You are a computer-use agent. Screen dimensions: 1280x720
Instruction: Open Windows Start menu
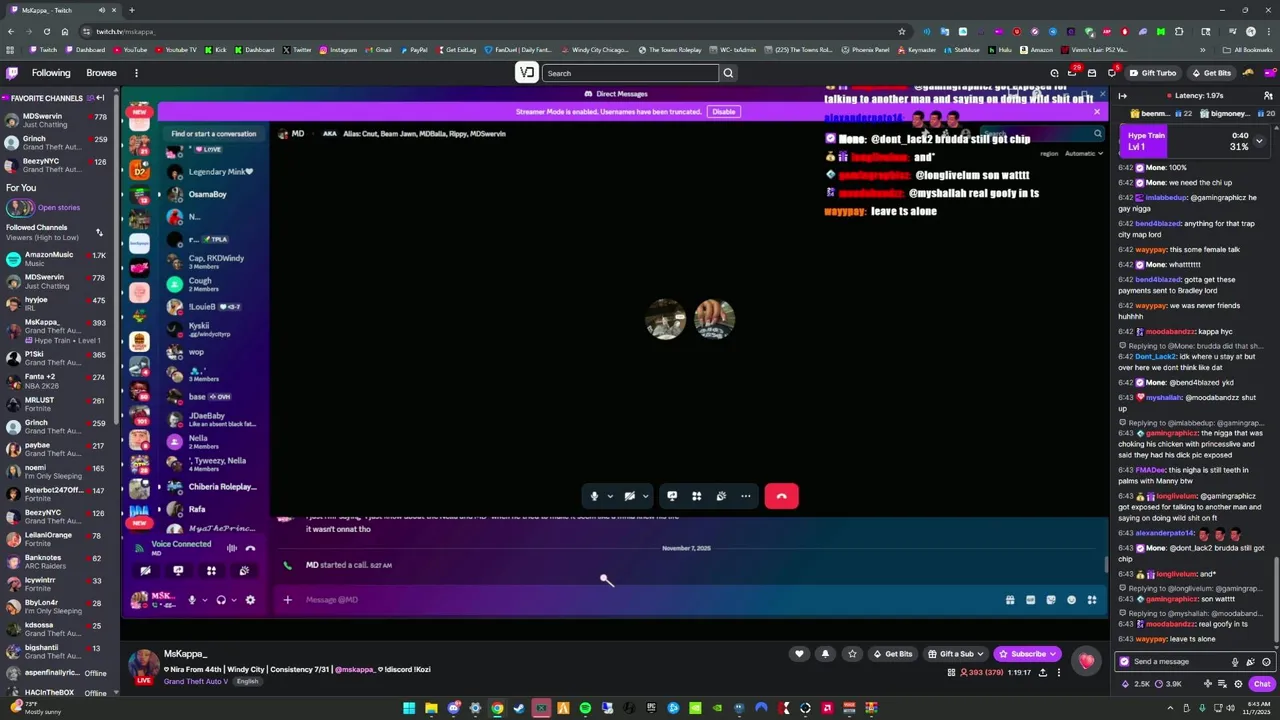point(409,709)
